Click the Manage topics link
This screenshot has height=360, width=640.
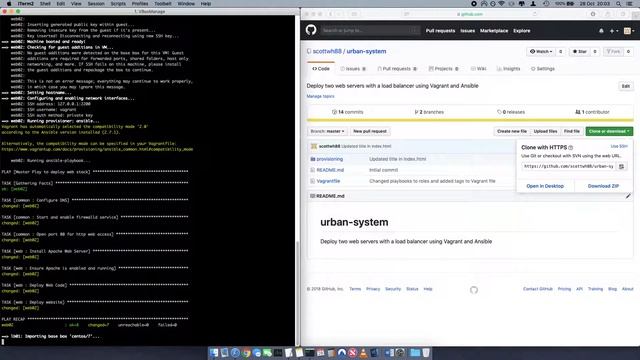pos(320,96)
